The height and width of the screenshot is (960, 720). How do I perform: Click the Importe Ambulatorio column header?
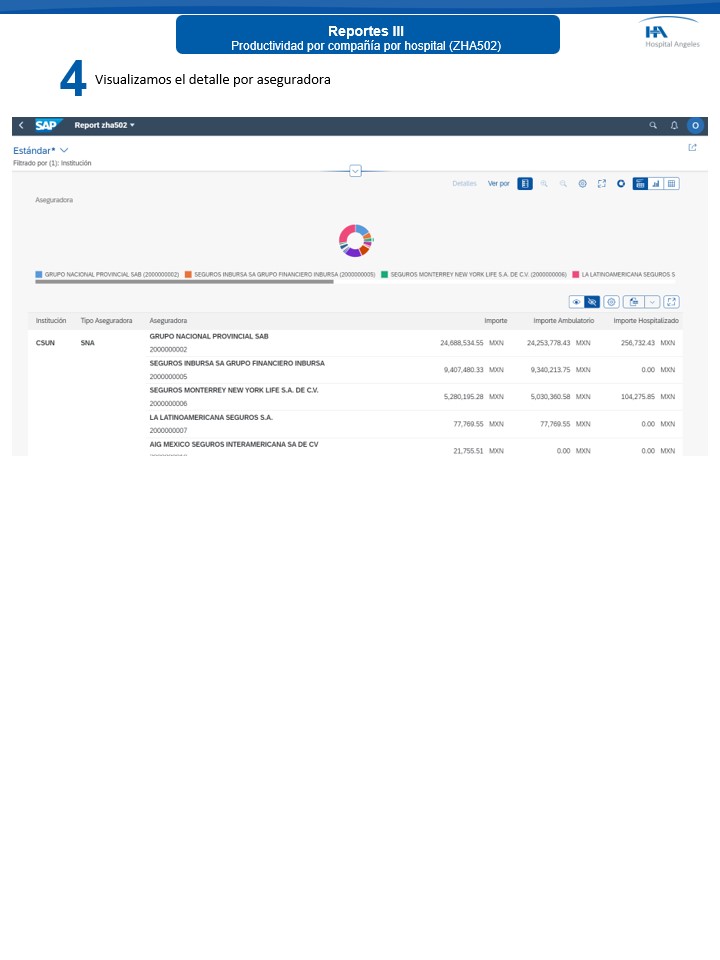pos(564,321)
